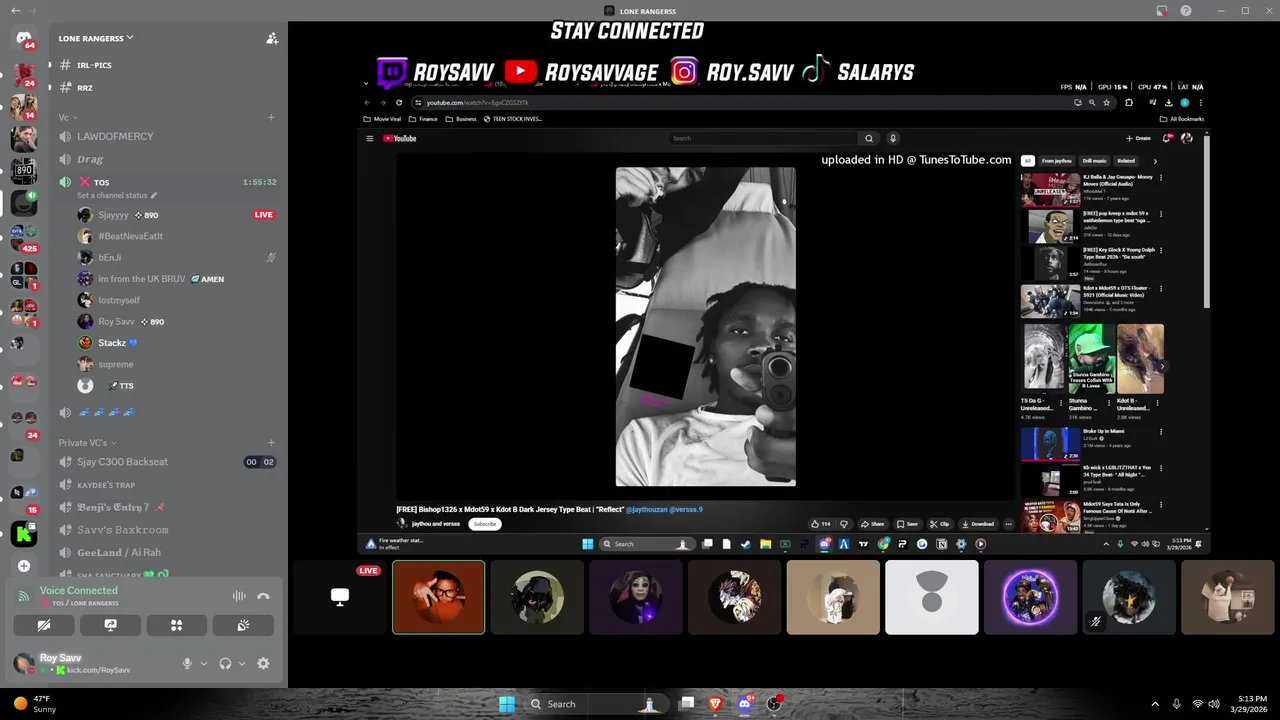Viewport: 1280px width, 720px height.
Task: Click Subscribe button in streamed YouTube
Action: tap(485, 524)
